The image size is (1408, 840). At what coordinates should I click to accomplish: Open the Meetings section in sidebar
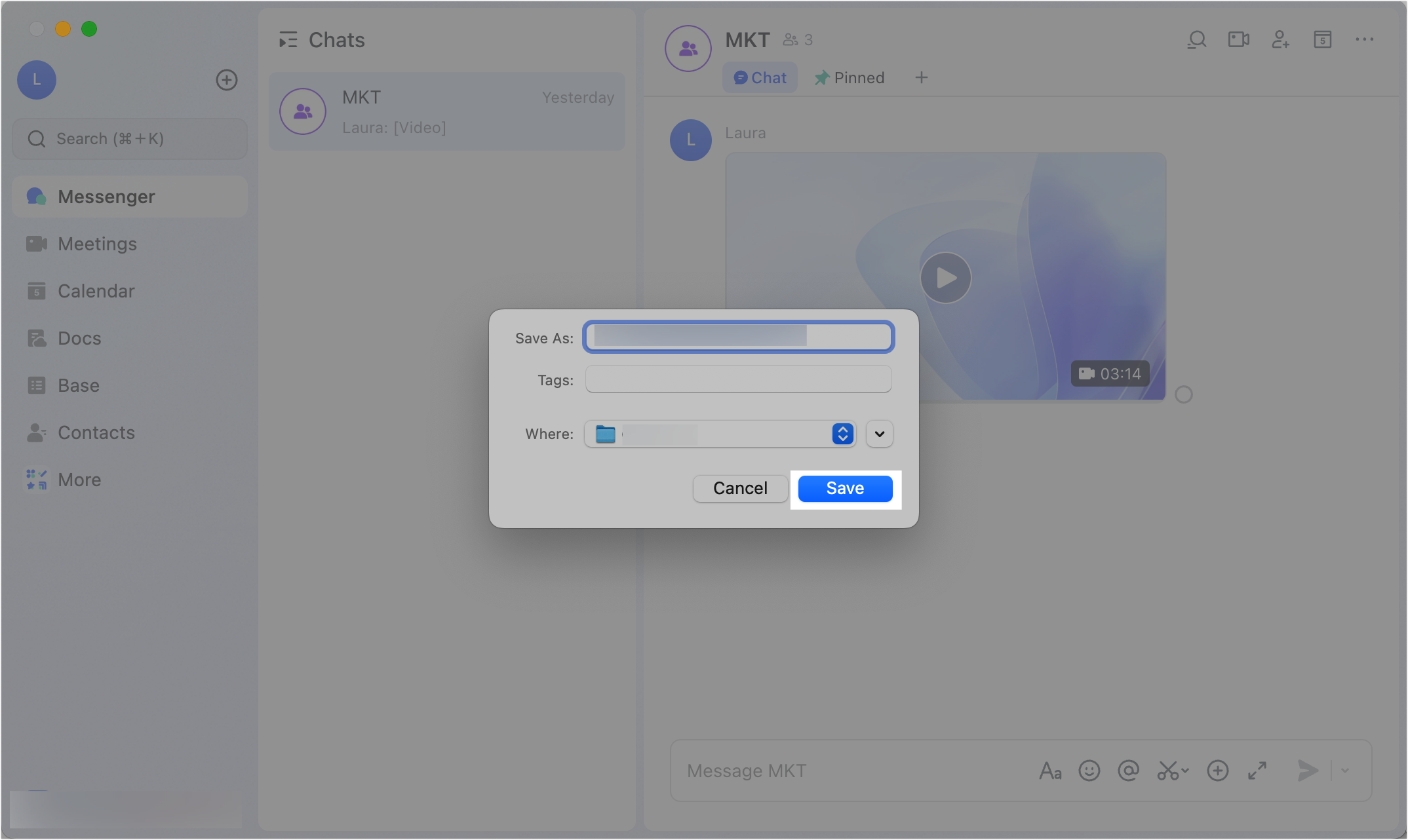tap(97, 244)
